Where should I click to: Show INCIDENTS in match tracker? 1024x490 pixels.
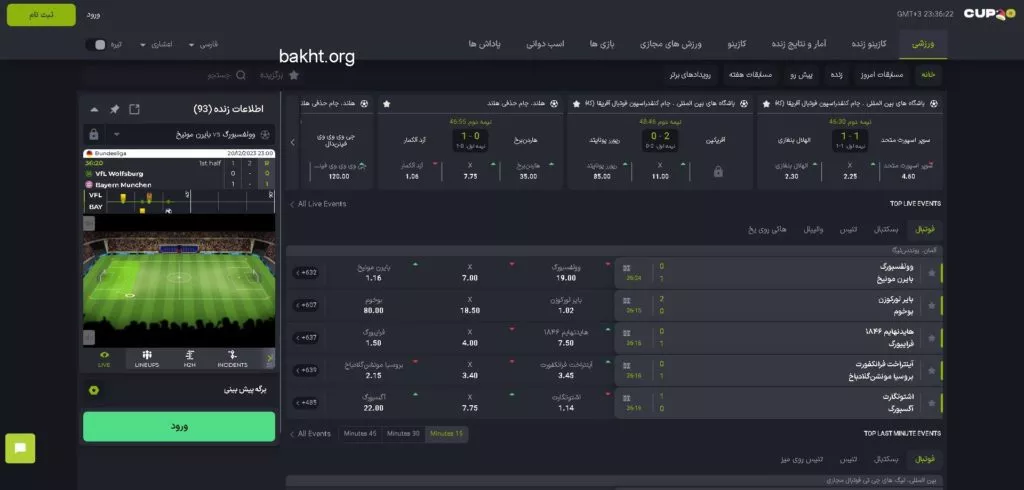(x=232, y=358)
